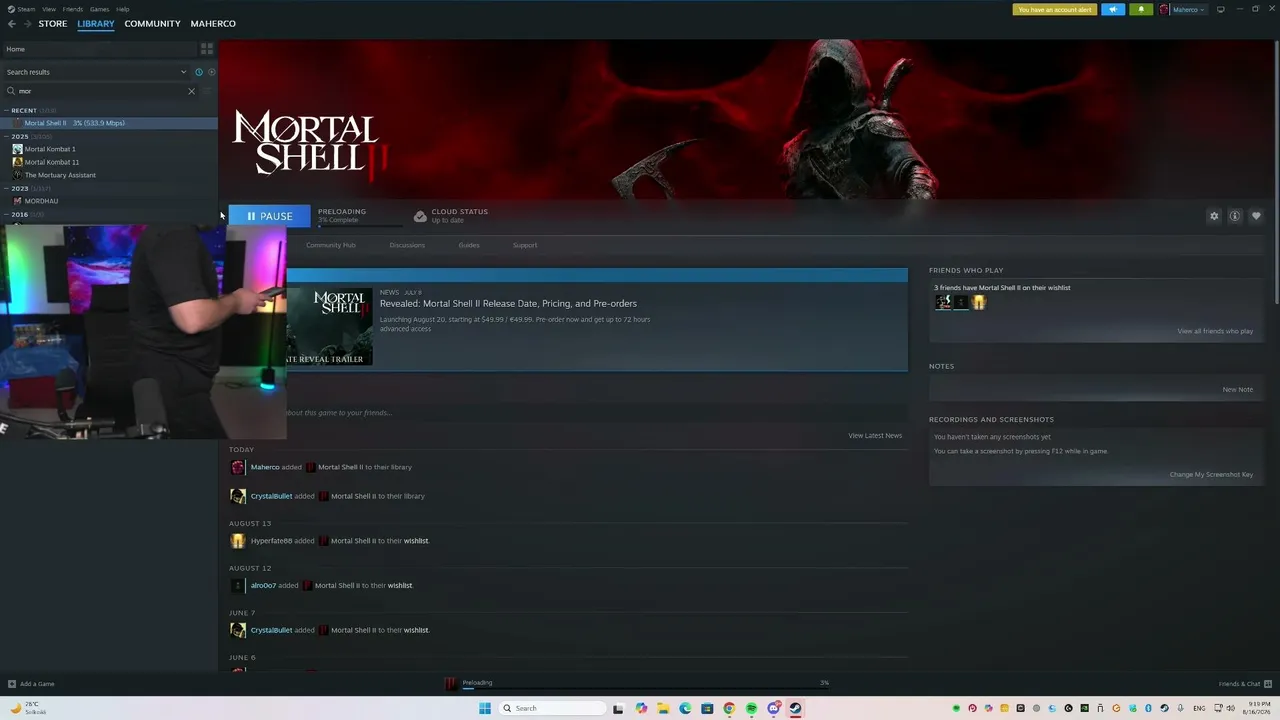Open the Friends menu
Viewport: 1280px width, 720px height.
click(73, 9)
